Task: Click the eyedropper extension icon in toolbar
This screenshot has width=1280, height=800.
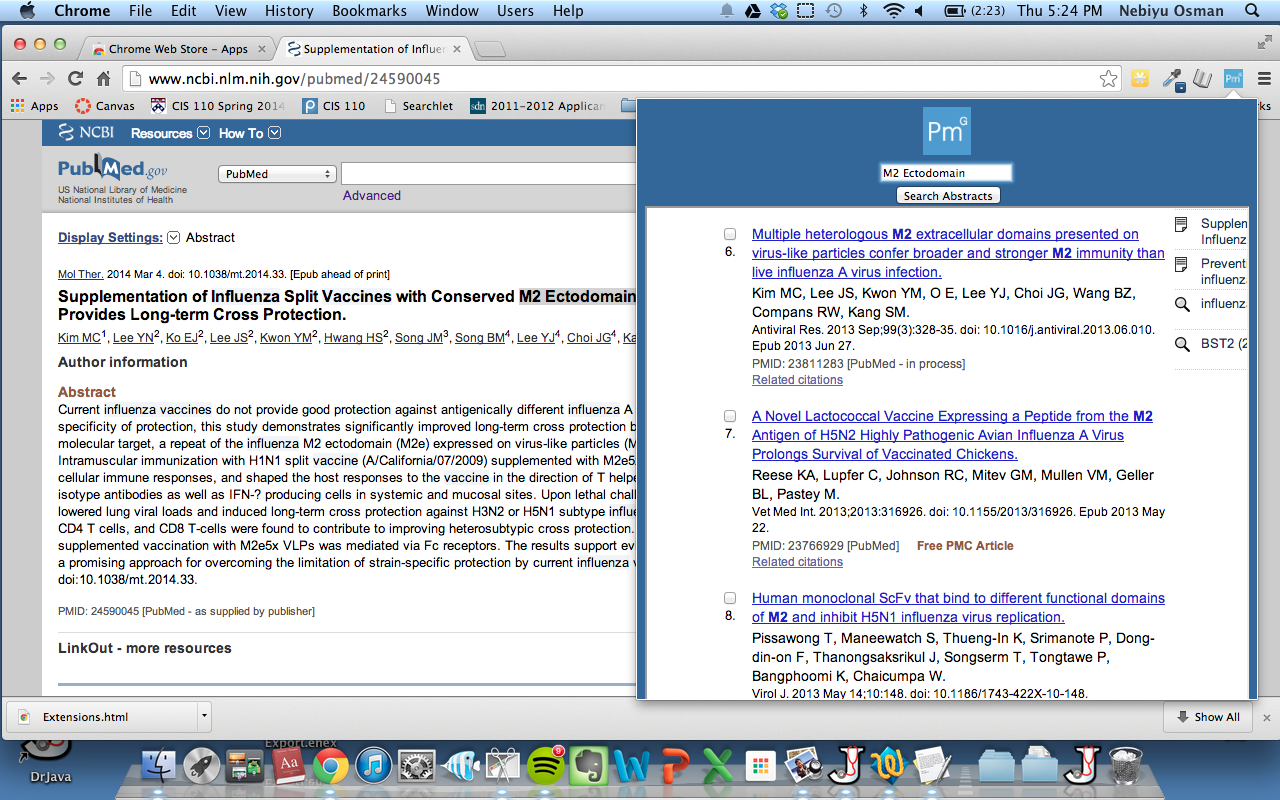Action: (x=1174, y=79)
